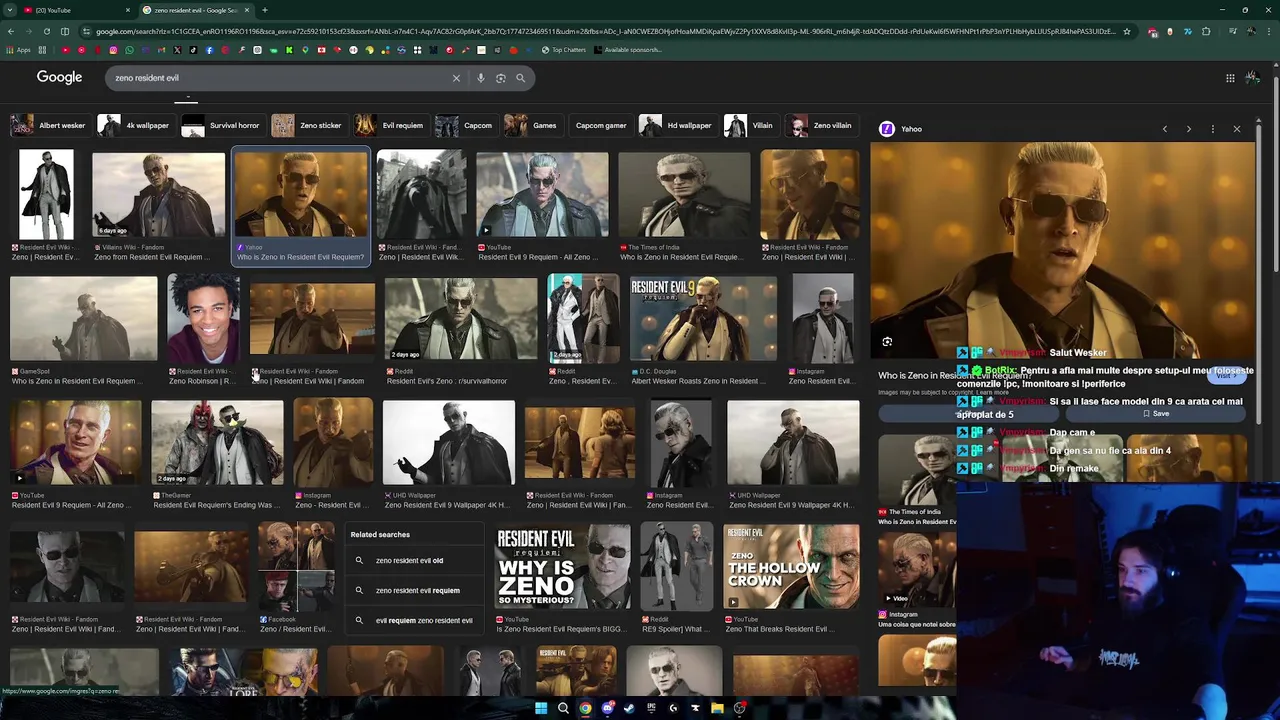Select related search 'zeno resident evil requiem'
Screen dimensions: 1280x720
414,591
